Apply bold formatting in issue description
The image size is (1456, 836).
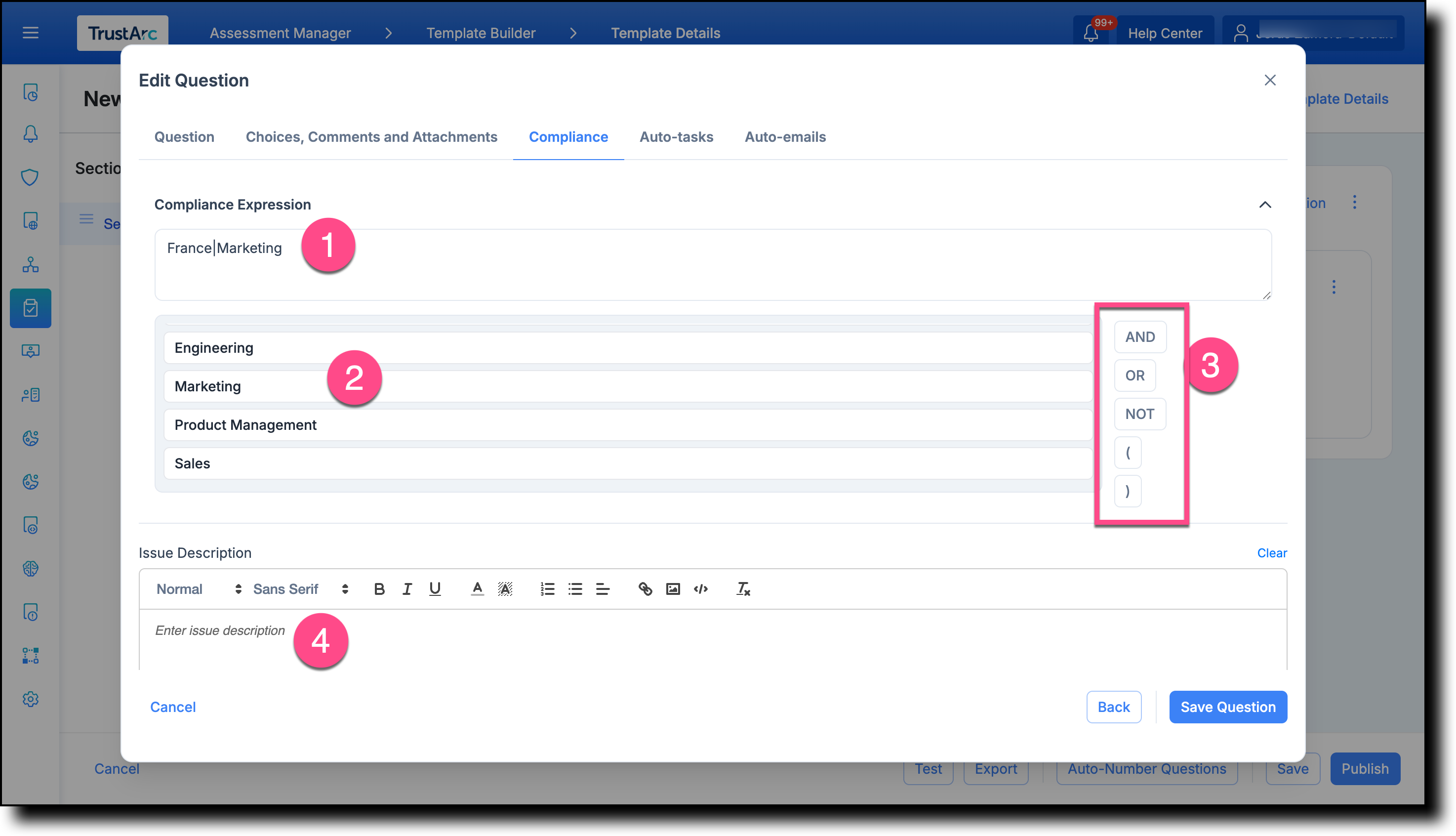click(379, 589)
